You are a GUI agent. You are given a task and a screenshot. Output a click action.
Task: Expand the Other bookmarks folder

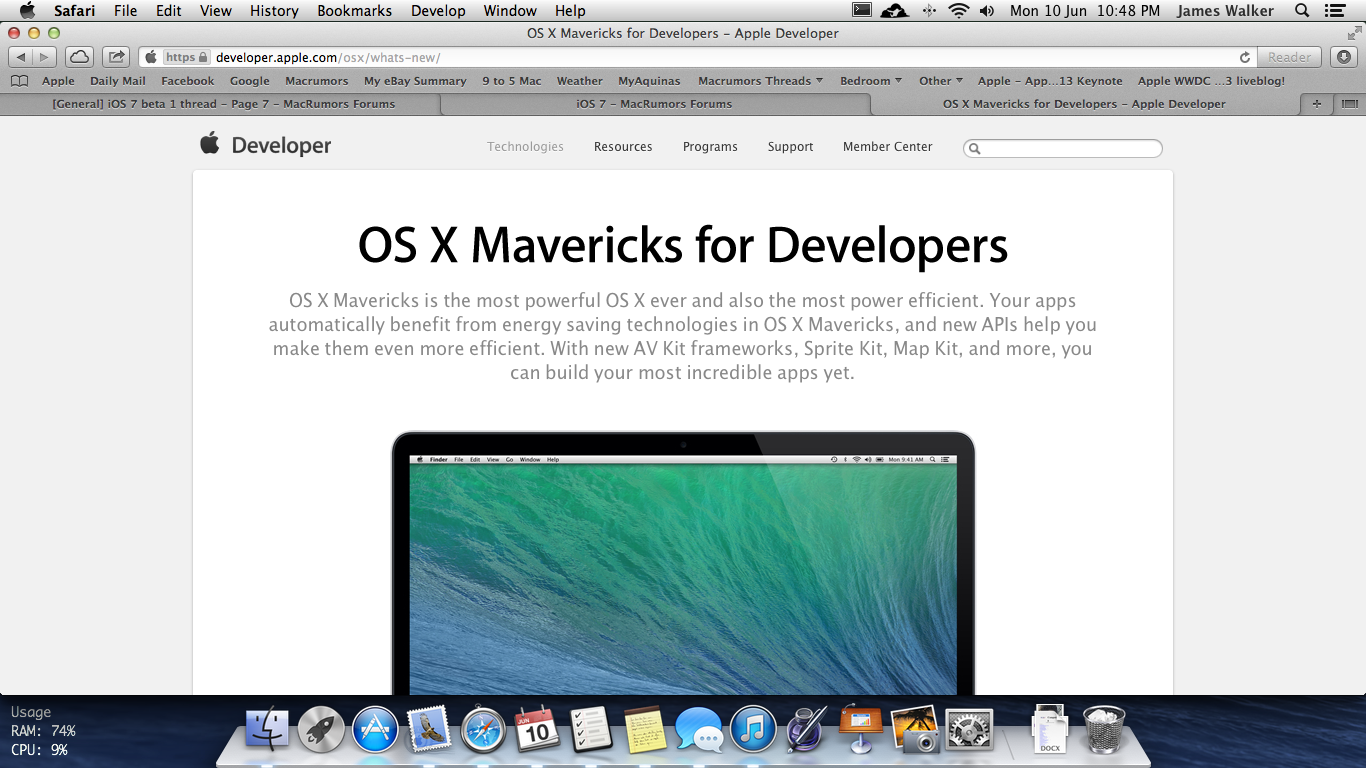click(941, 81)
